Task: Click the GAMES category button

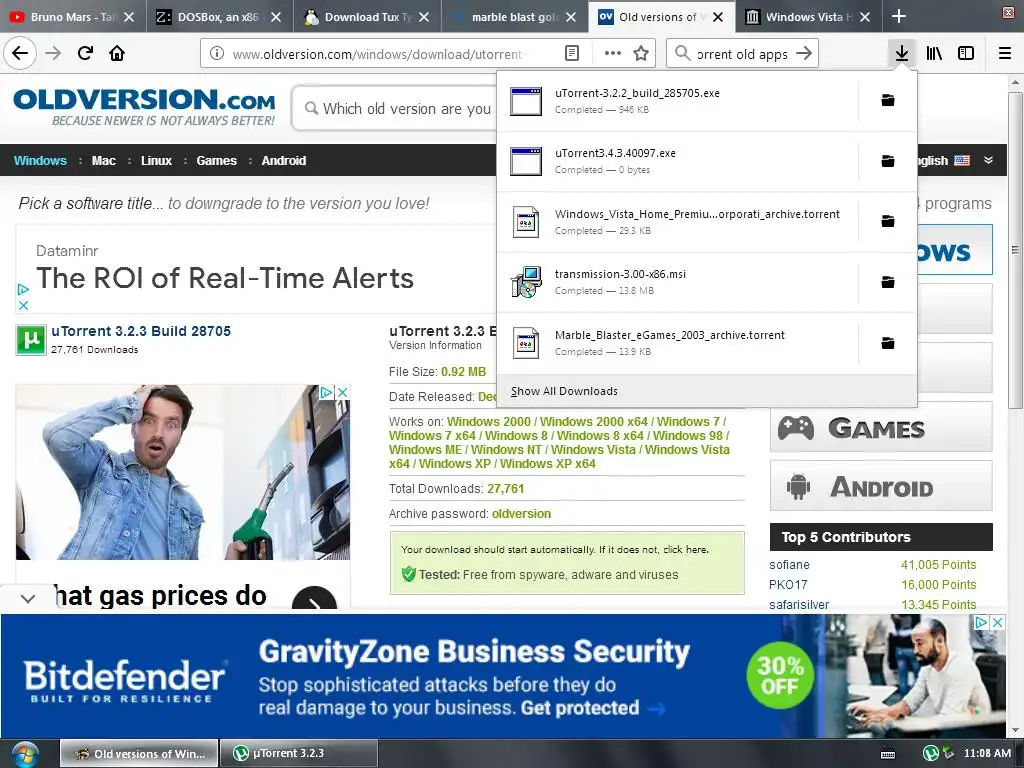Action: [x=881, y=428]
